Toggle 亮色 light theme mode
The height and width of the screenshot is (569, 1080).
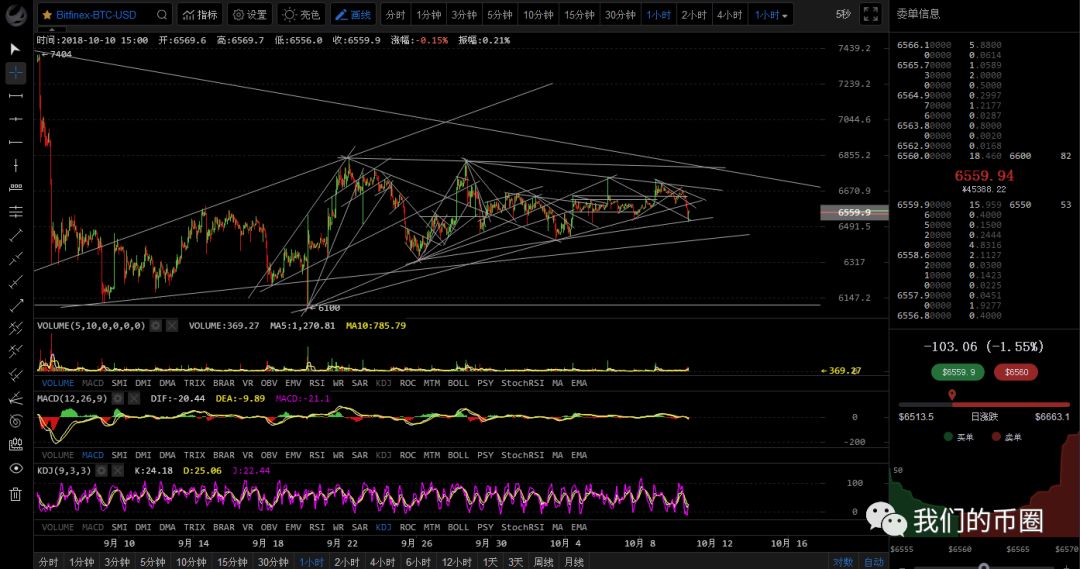pyautogui.click(x=302, y=14)
